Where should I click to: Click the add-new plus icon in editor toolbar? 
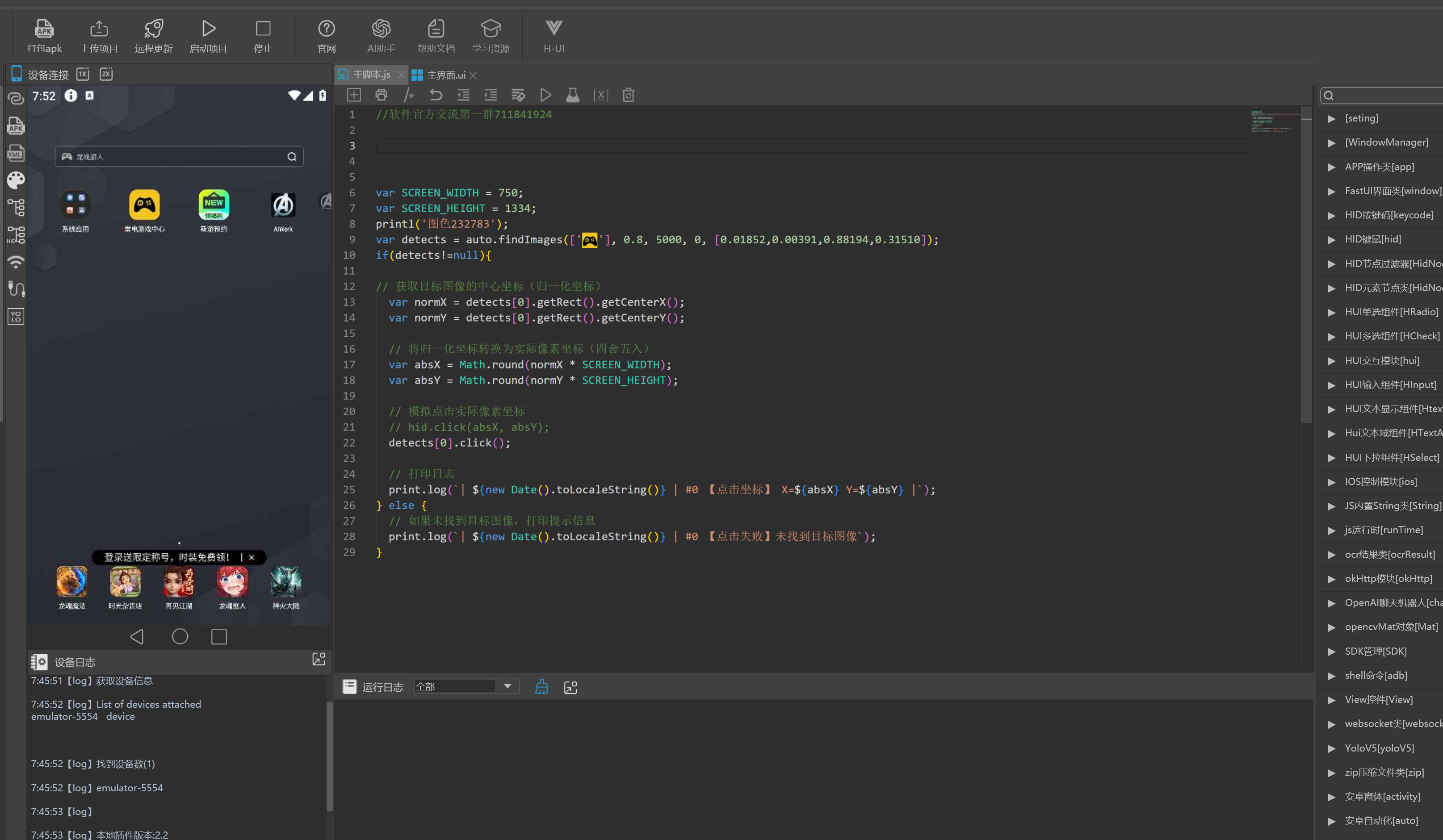[x=354, y=95]
